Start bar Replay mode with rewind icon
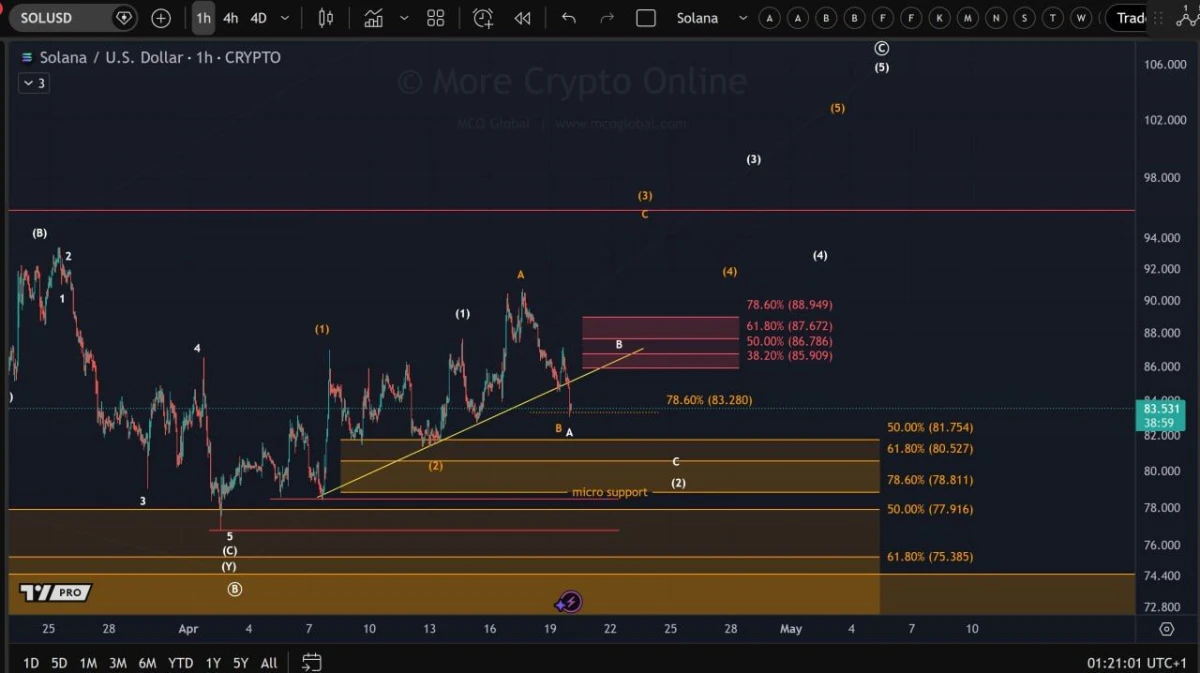Screen dimensions: 1200x673 [x=522, y=18]
